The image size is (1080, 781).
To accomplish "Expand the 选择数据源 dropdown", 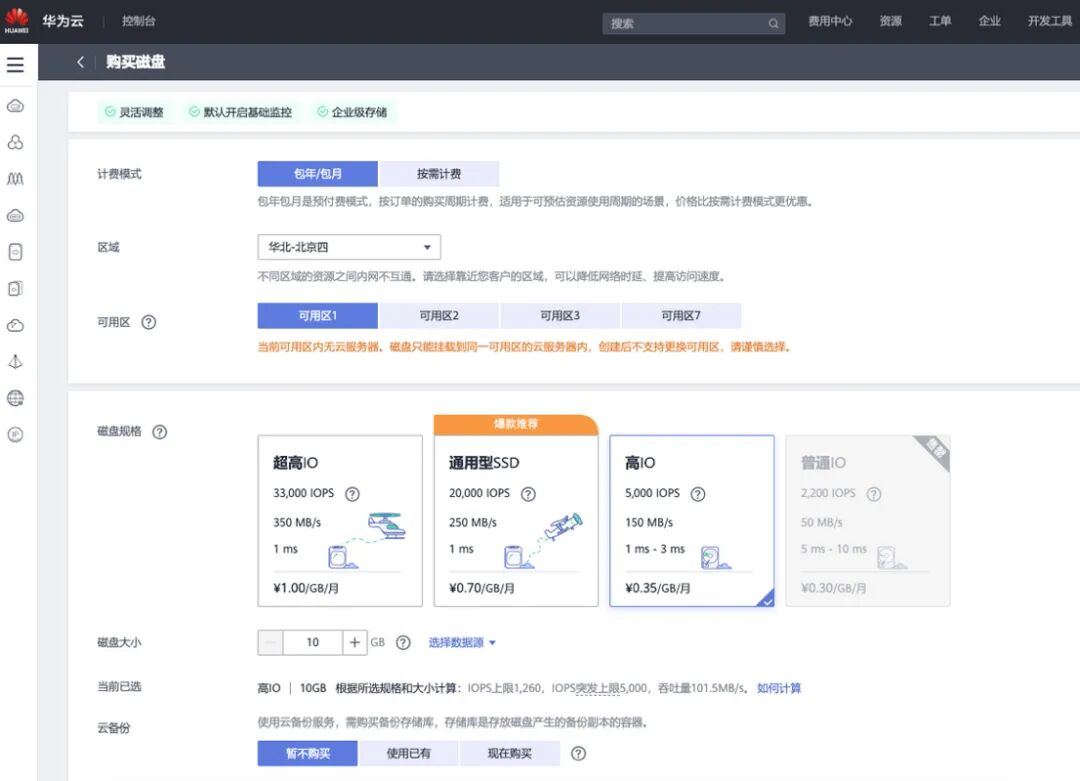I will tap(462, 643).
